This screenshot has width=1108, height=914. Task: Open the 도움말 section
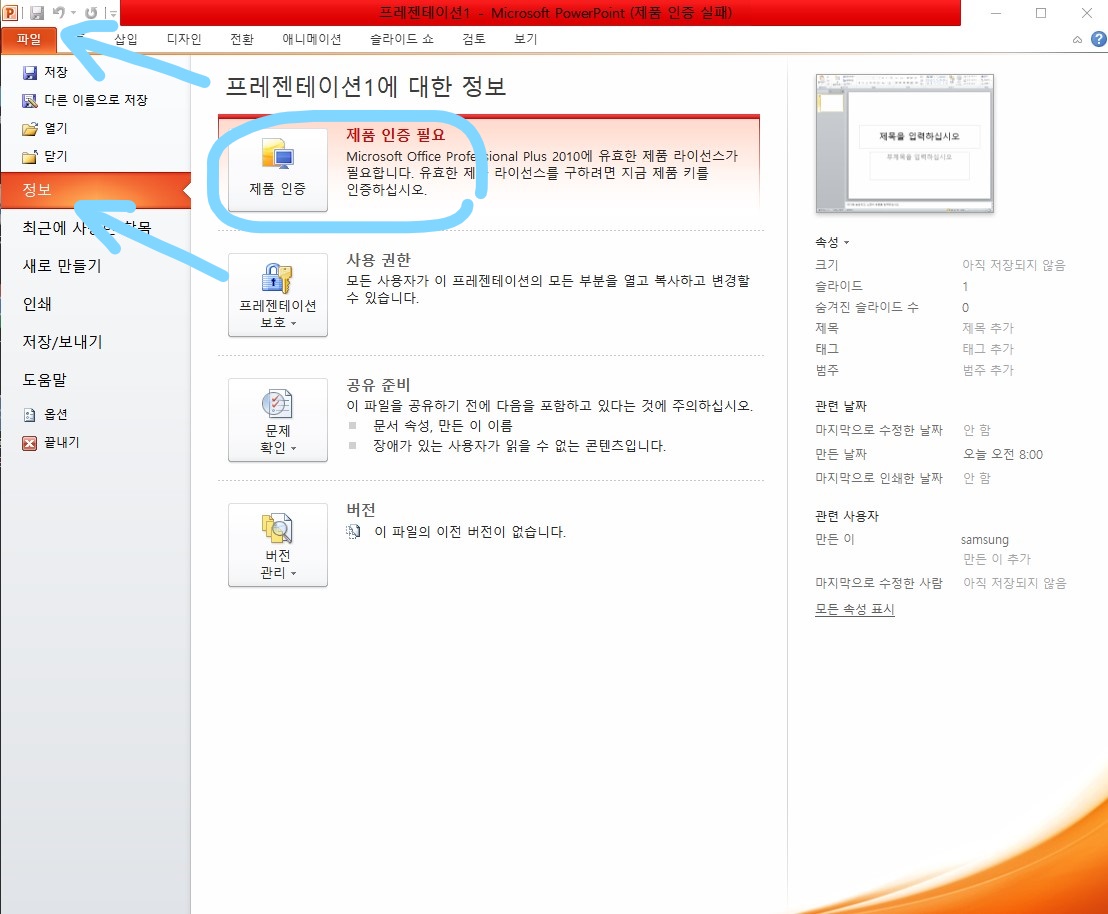(45, 380)
